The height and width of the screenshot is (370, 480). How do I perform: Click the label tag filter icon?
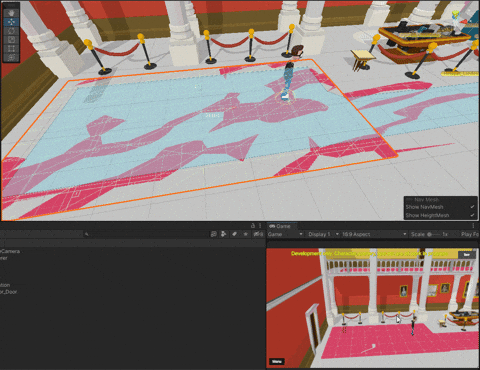point(235,234)
